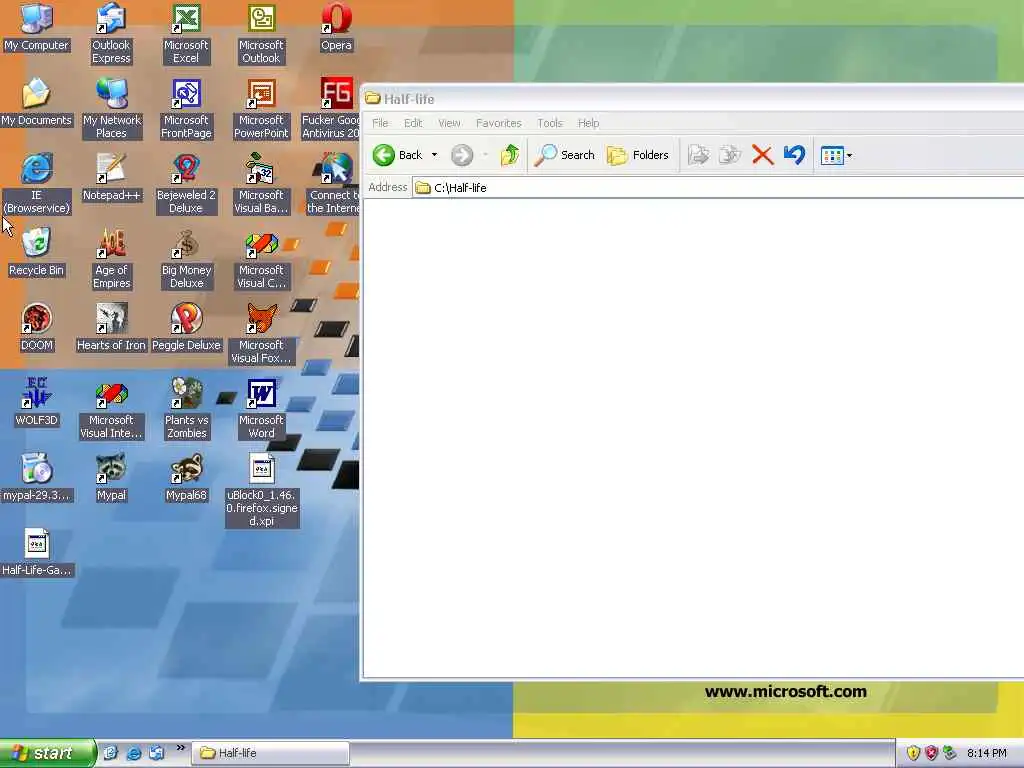Launch Notepad++ shortcut
This screenshot has width=1024, height=768.
point(111,178)
